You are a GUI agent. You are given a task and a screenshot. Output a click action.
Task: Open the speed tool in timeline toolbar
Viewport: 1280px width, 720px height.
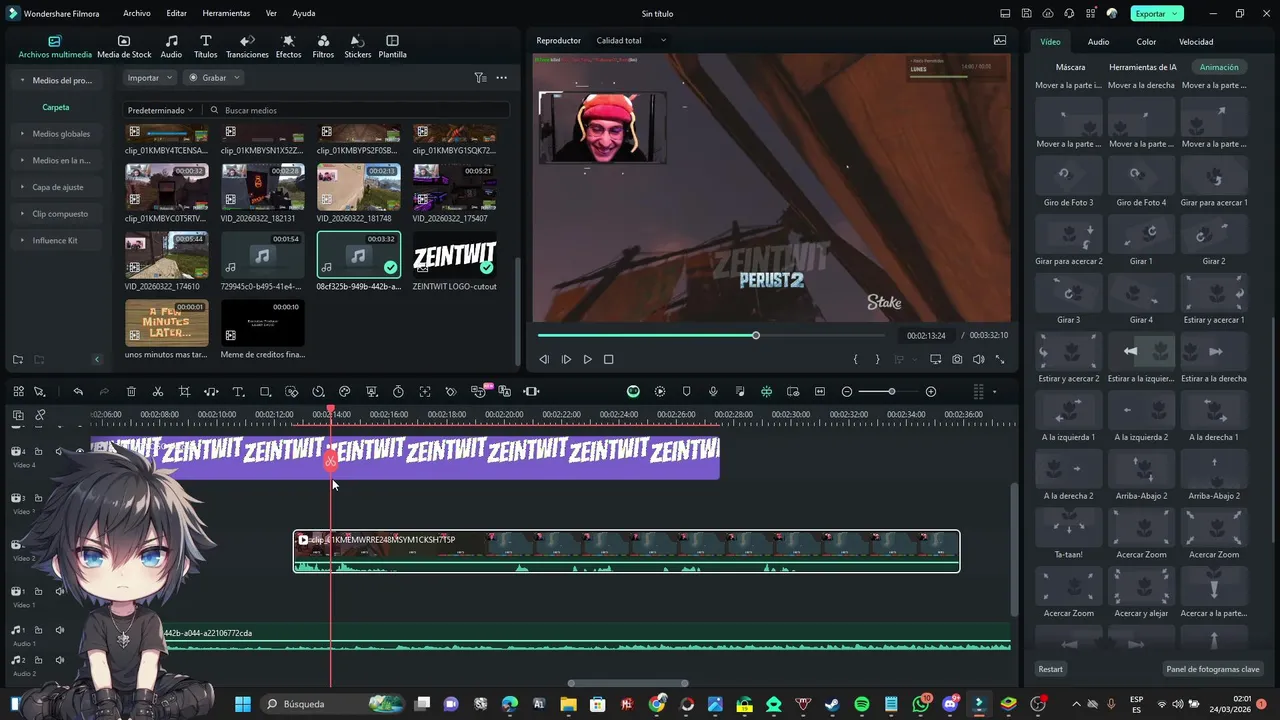point(318,392)
